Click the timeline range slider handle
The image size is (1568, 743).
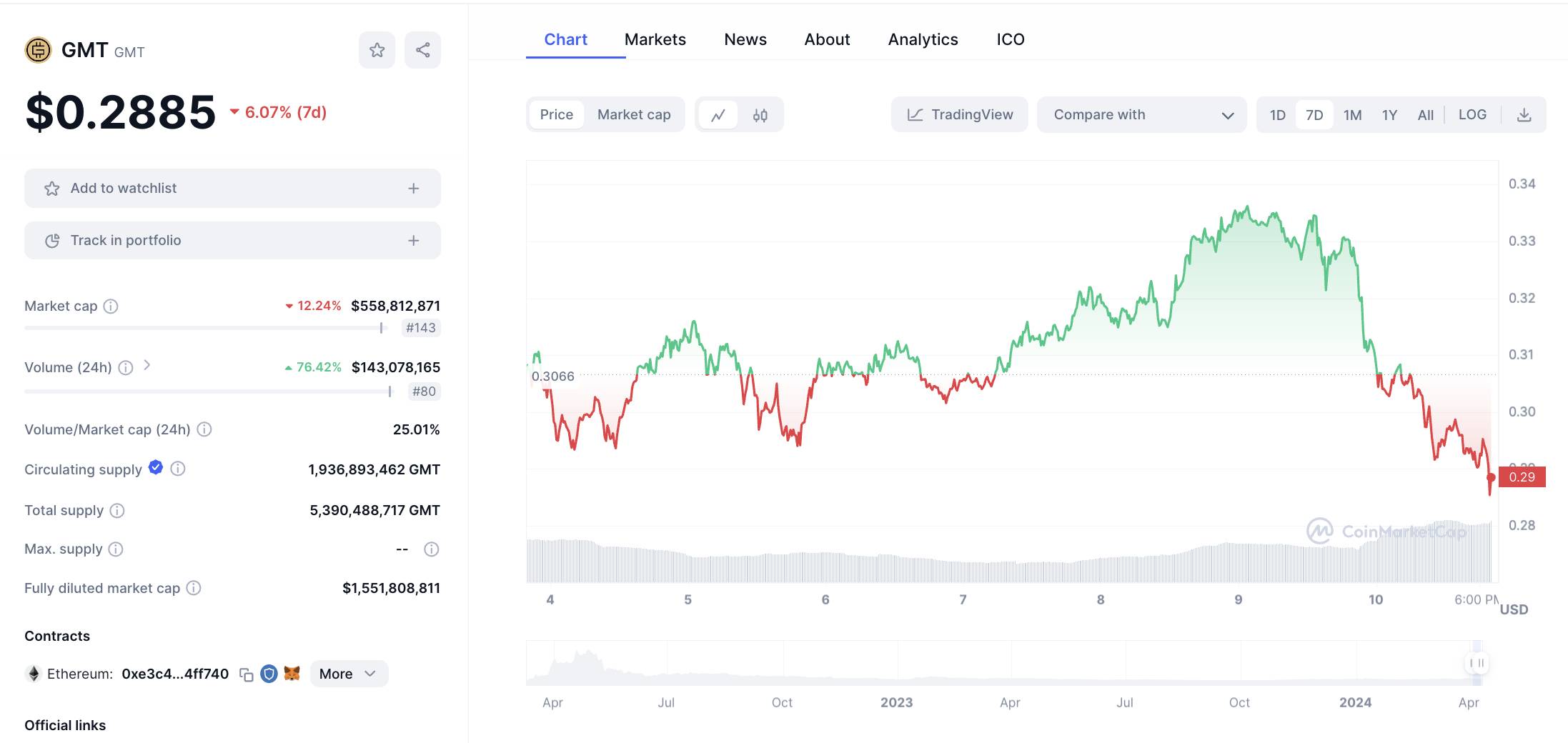pyautogui.click(x=1477, y=663)
